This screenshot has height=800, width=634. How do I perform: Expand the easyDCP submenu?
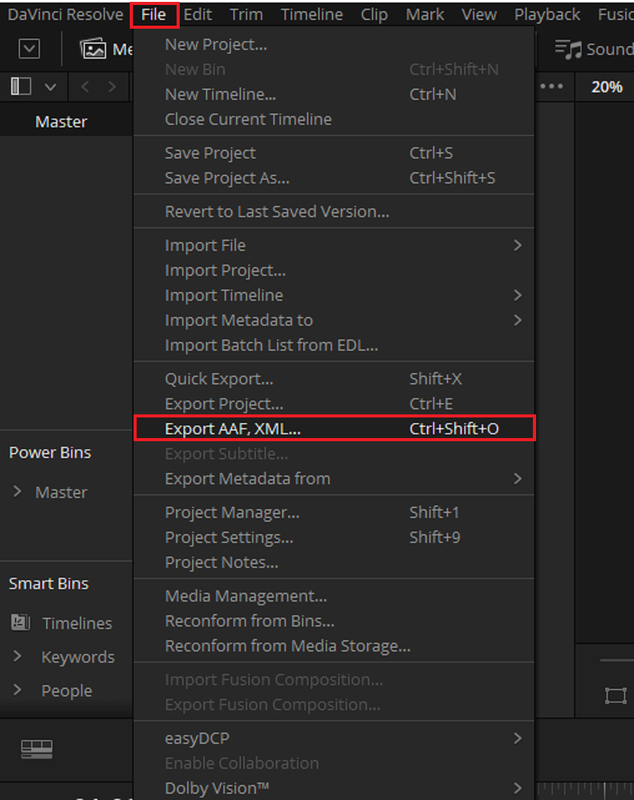click(x=334, y=738)
